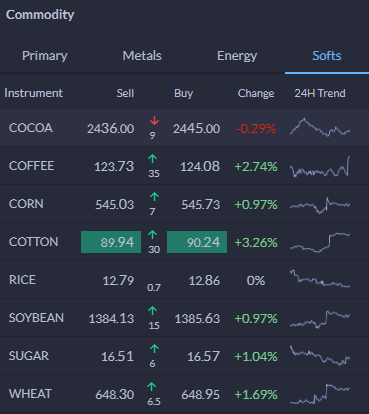Open the COFFEE 24H trend sparkline
The image size is (369, 414).
[x=320, y=167]
